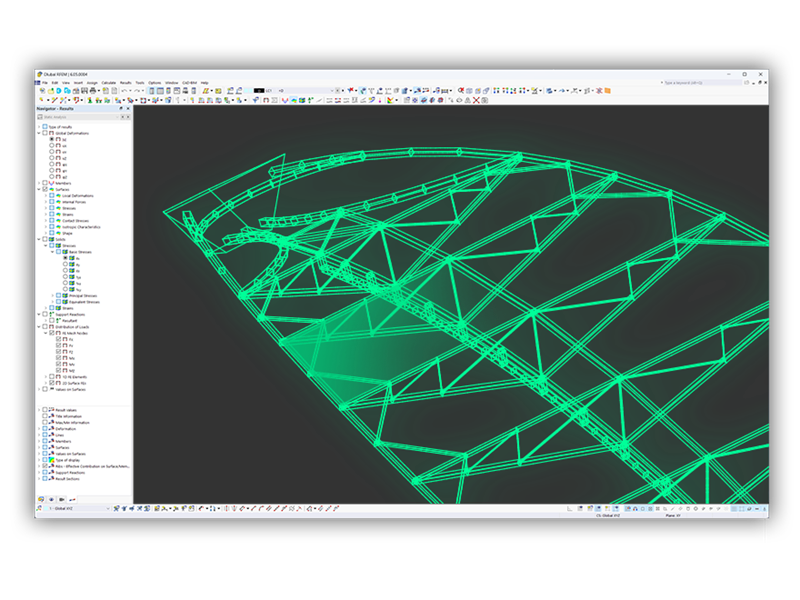This screenshot has width=800, height=600.
Task: Click the Type of display row icon
Action: 52,460
